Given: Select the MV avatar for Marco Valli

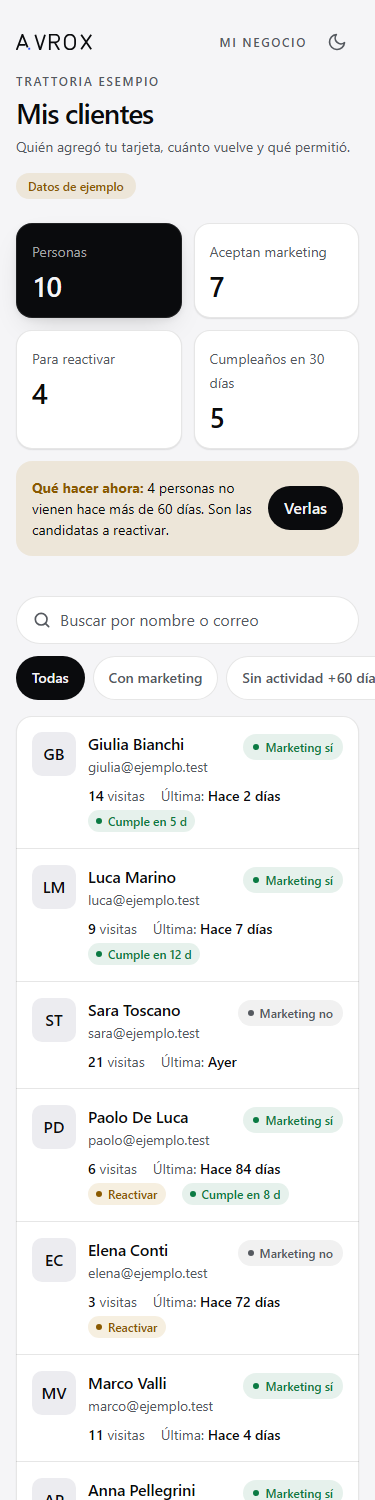Looking at the screenshot, I should (54, 1393).
